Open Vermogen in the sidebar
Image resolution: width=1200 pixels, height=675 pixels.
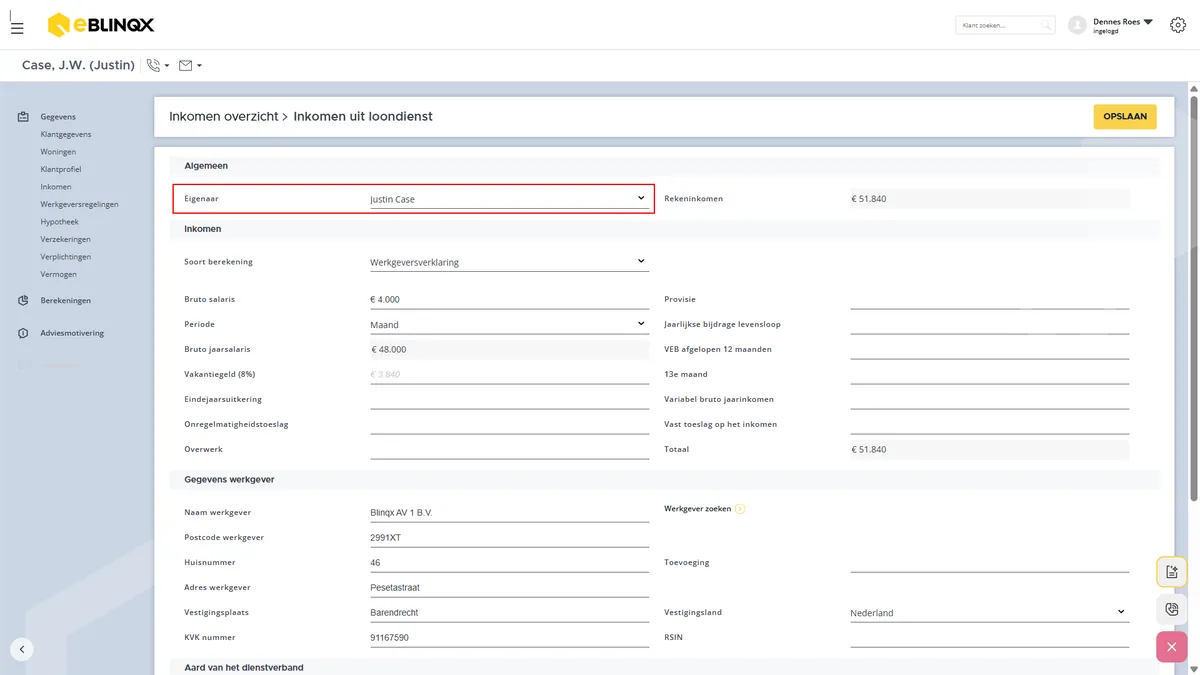click(x=59, y=274)
